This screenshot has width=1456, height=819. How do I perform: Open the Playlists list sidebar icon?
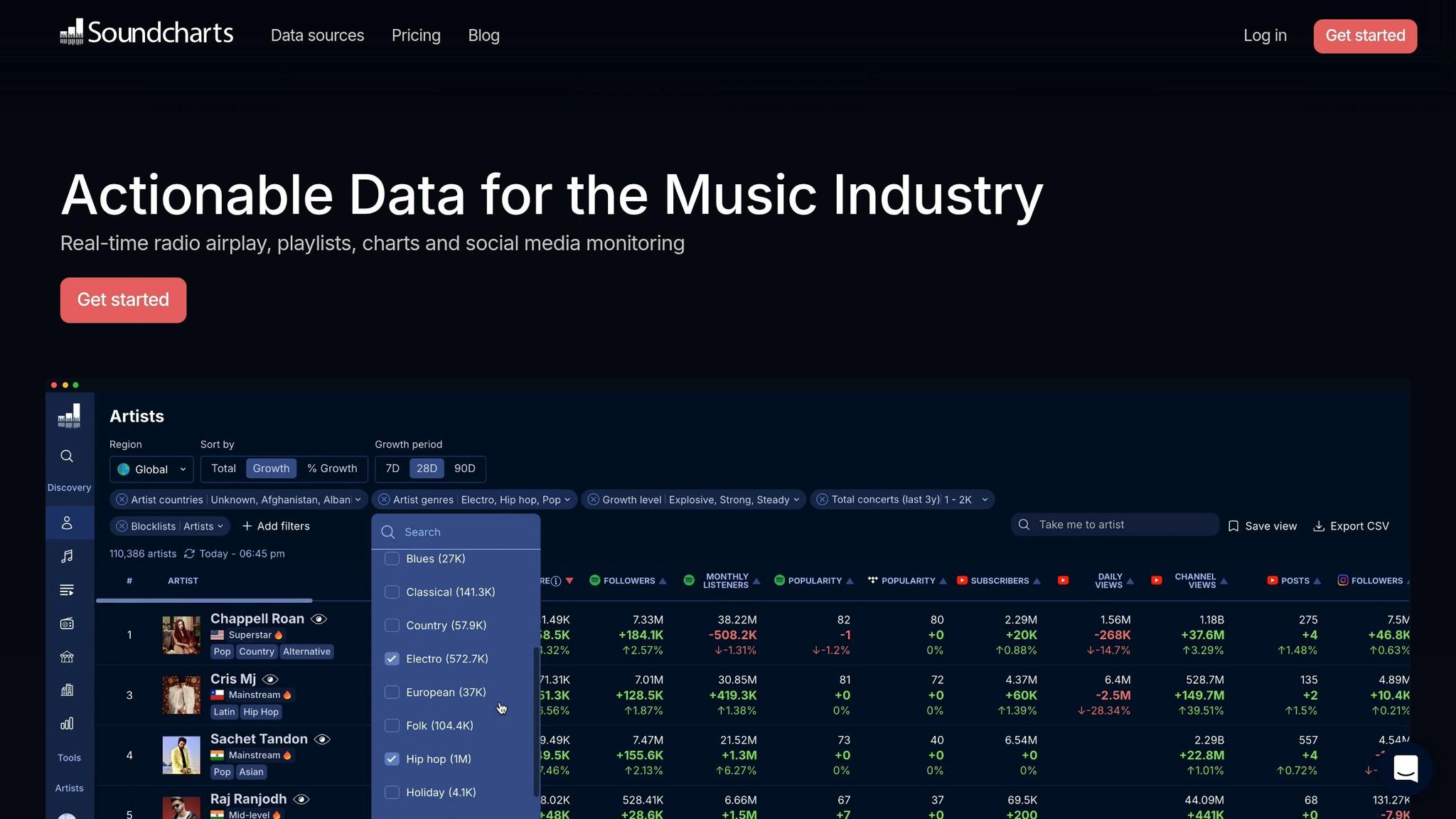click(67, 590)
